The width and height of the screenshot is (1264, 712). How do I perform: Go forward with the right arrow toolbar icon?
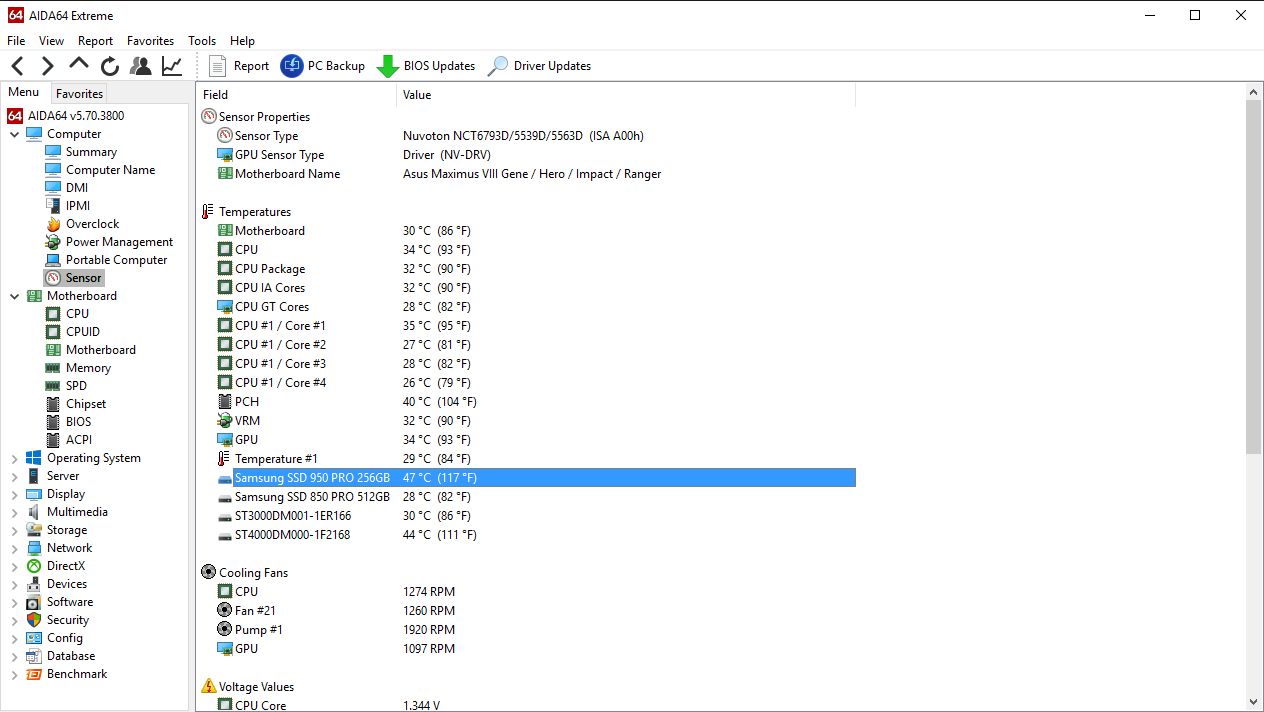pos(47,66)
